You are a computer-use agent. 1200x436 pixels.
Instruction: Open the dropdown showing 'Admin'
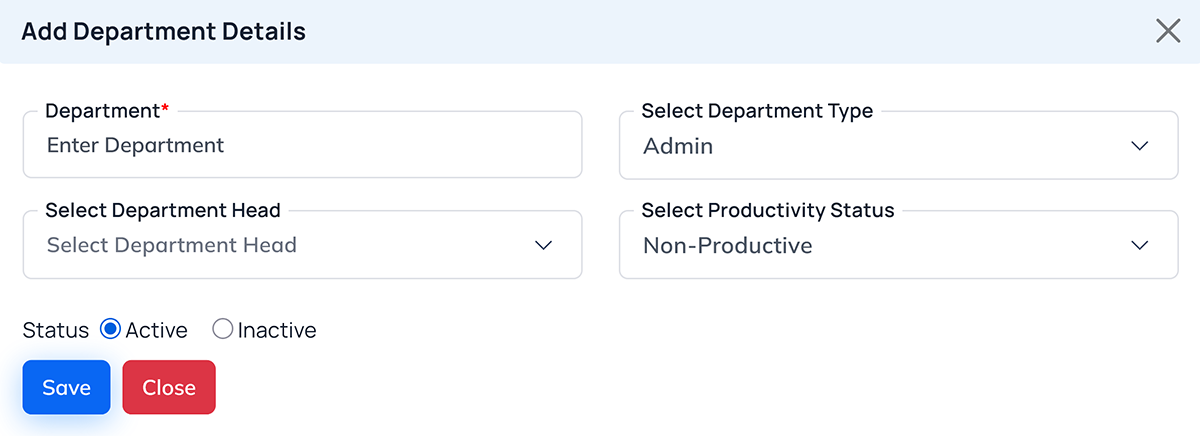pos(880,146)
